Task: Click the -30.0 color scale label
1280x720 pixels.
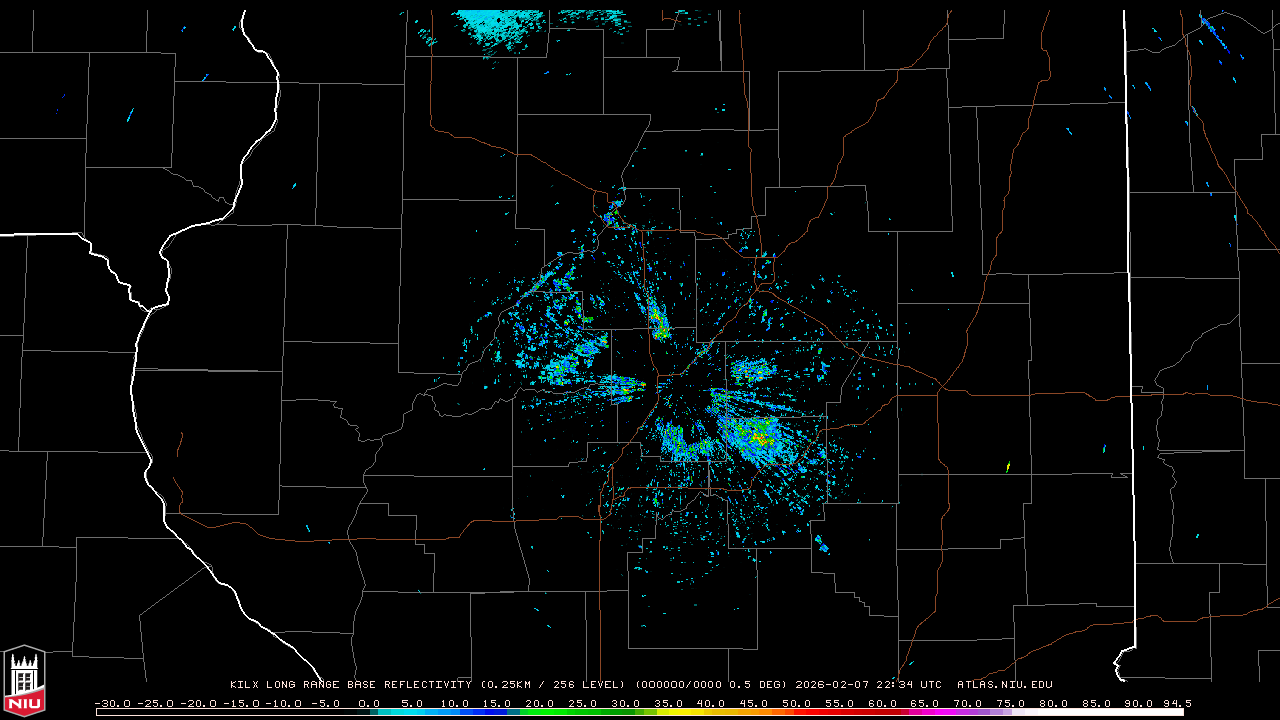Action: [112, 703]
